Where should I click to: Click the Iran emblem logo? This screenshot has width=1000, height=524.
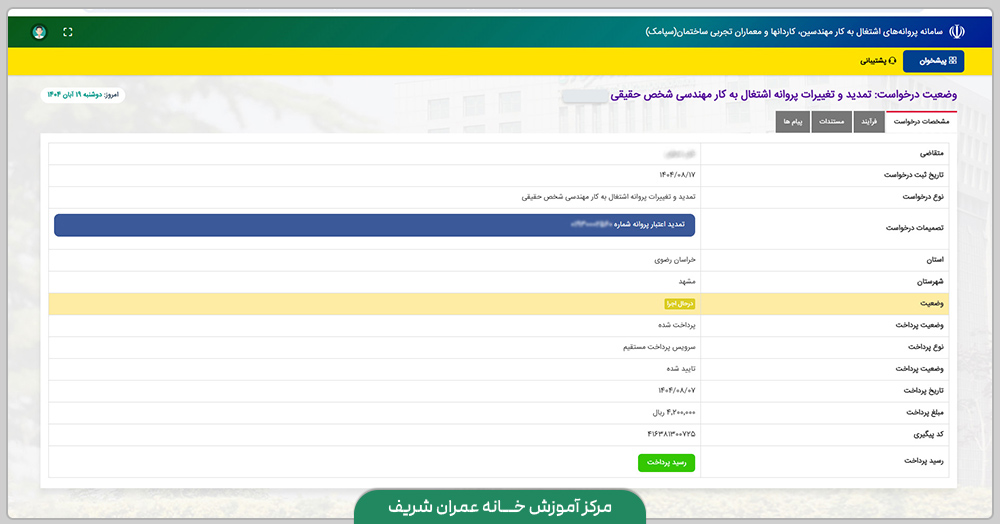coord(957,31)
